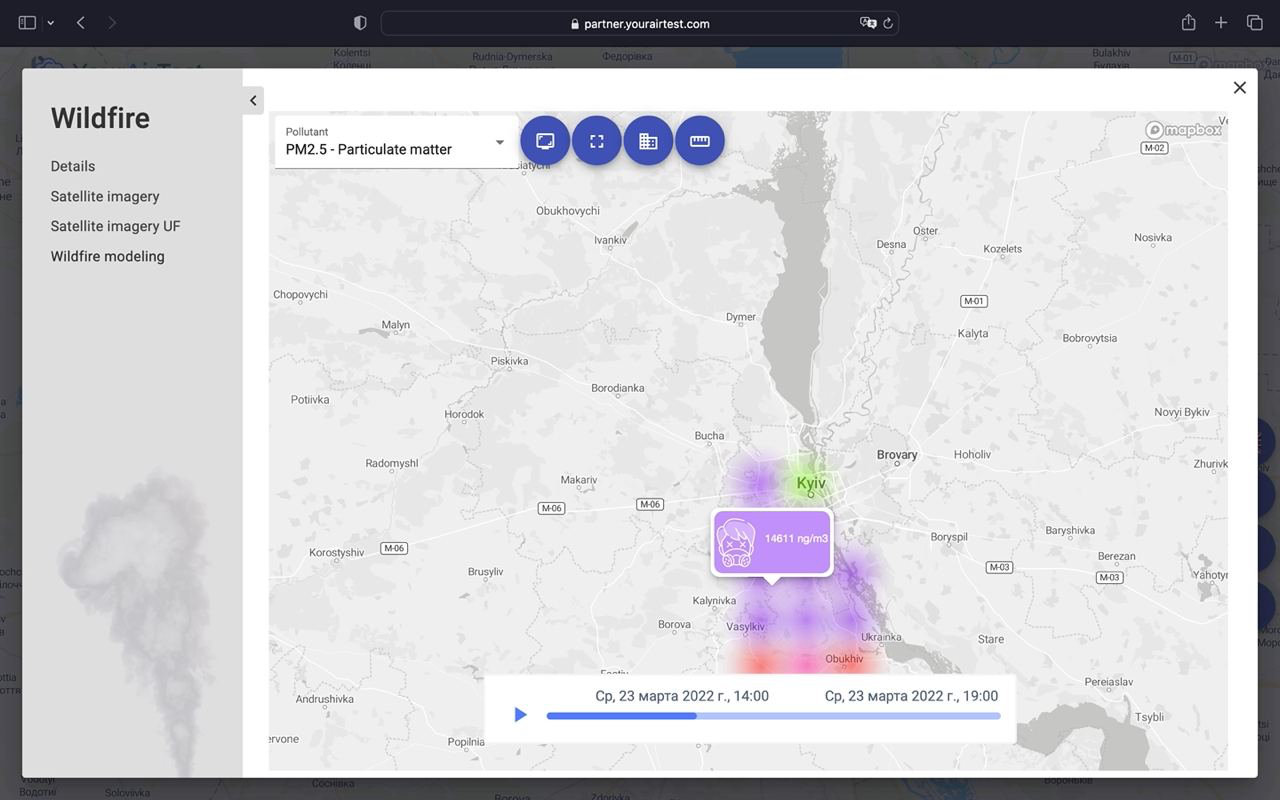This screenshot has height=800, width=1280.
Task: Click the timeline progress slider
Action: pos(773,716)
